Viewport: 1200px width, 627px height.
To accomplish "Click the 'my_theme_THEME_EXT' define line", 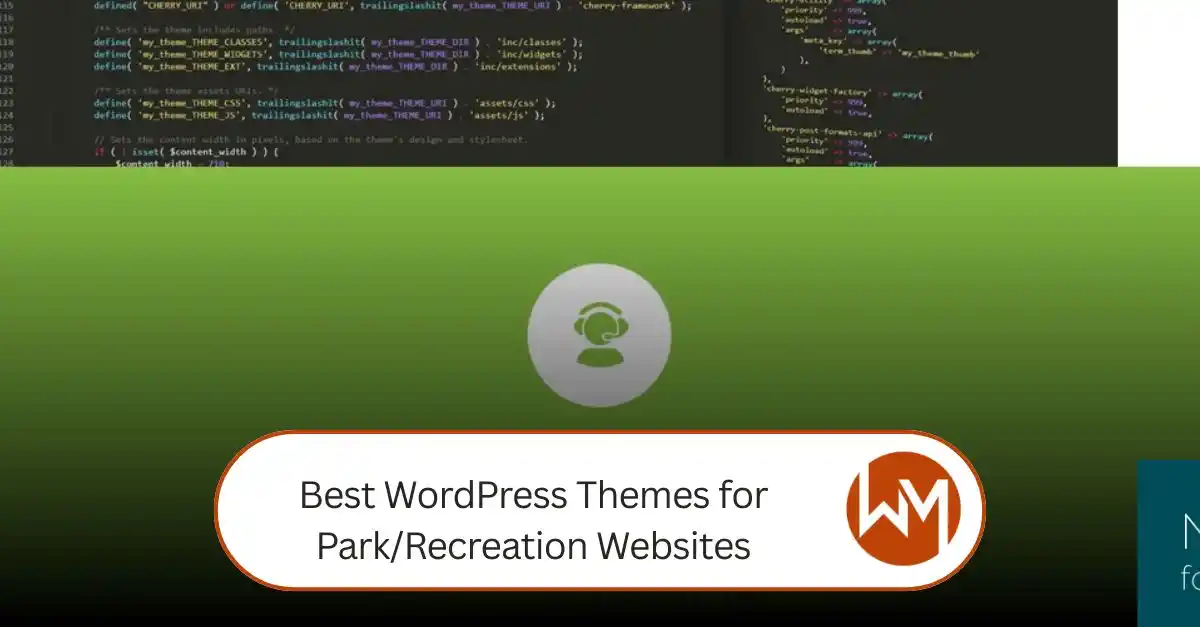I will pos(335,66).
